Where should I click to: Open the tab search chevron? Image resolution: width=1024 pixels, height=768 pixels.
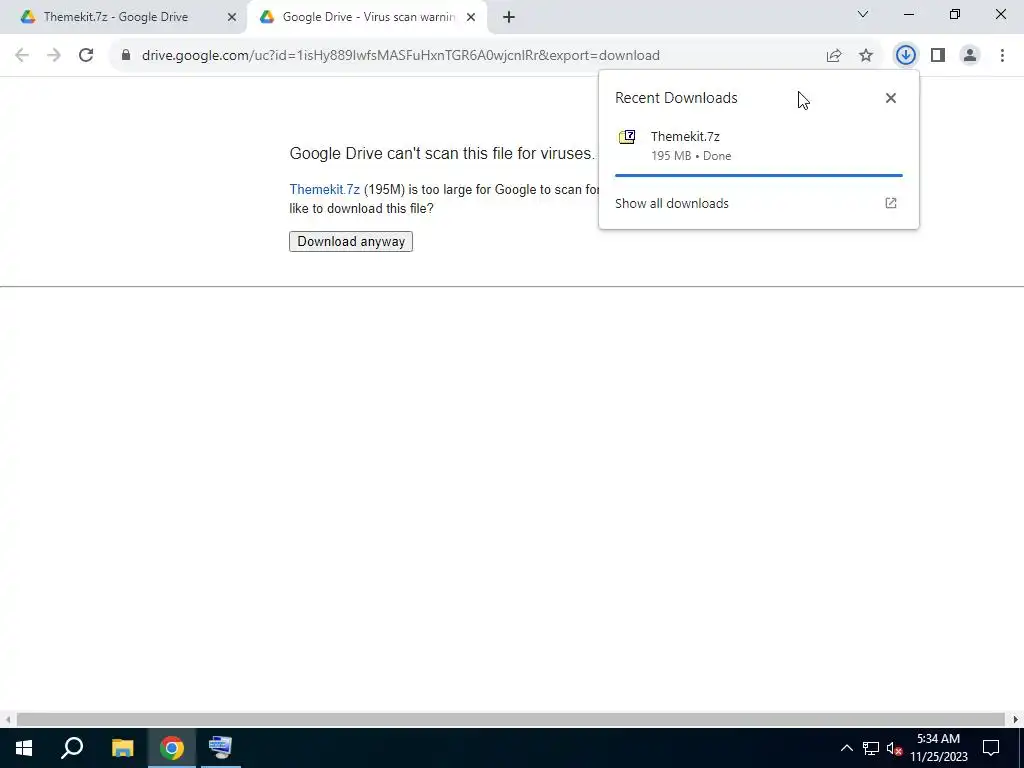coord(863,14)
